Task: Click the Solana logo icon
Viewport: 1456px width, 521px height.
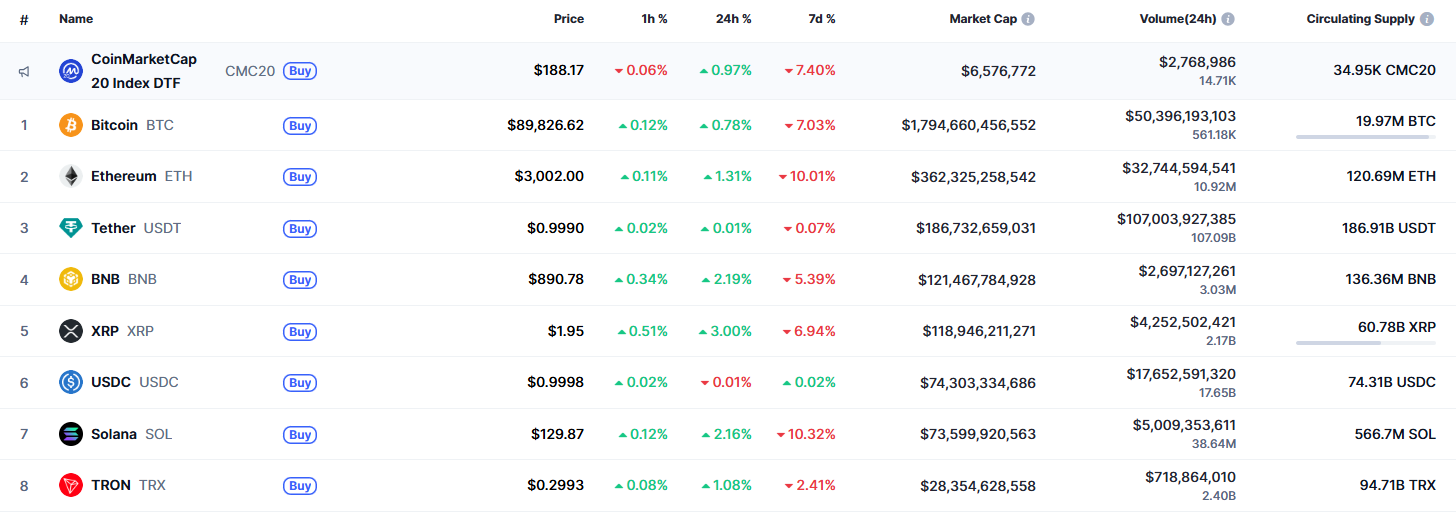Action: (x=71, y=434)
